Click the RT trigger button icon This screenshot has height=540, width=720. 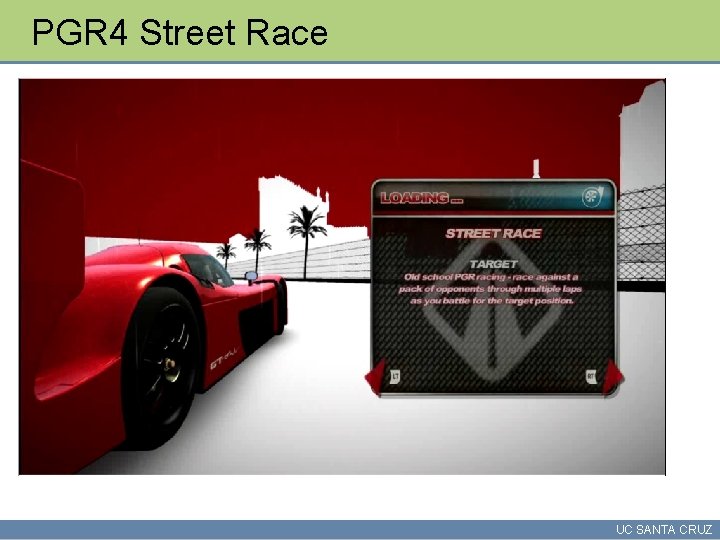pyautogui.click(x=591, y=377)
